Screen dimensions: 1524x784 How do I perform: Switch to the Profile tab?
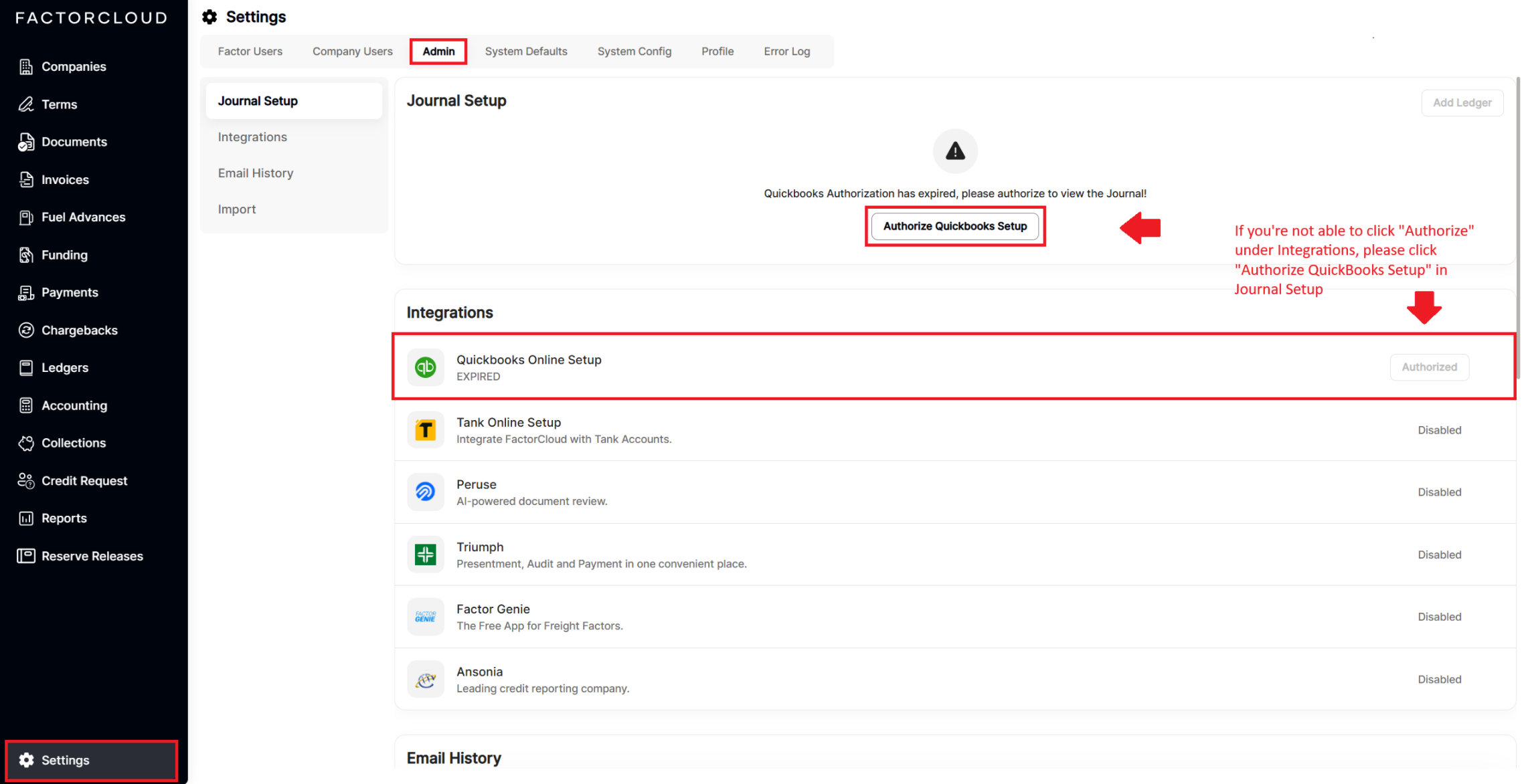(x=717, y=52)
